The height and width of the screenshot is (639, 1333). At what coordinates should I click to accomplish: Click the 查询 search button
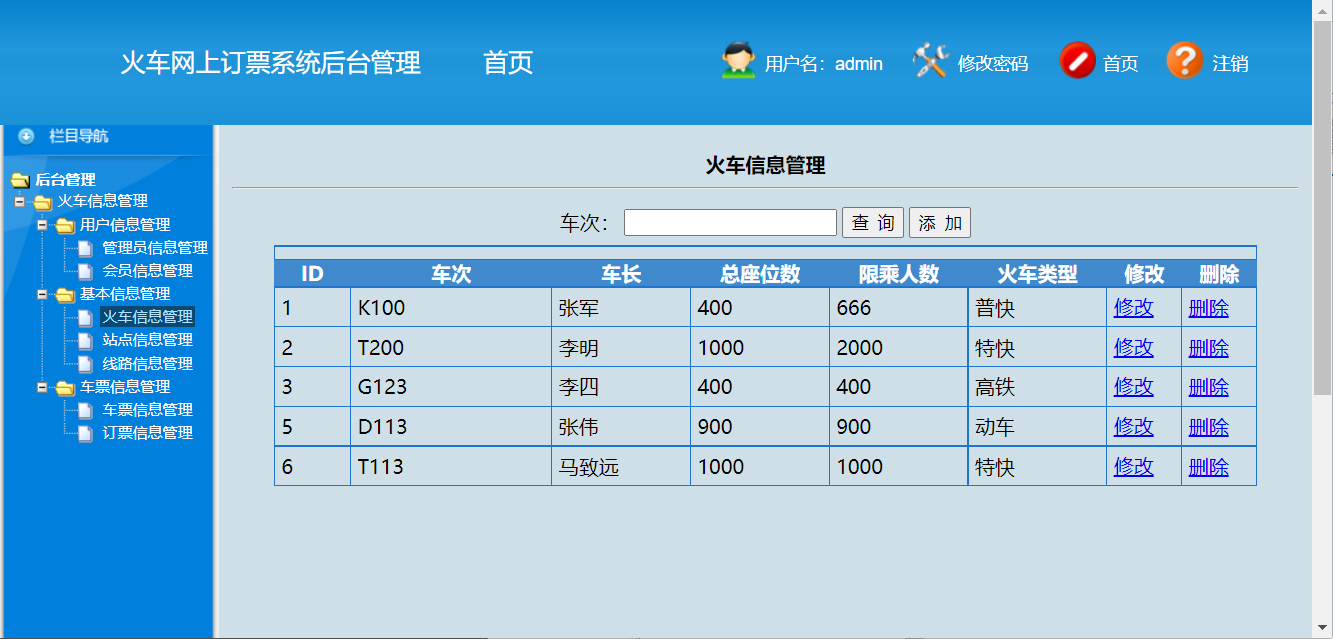872,222
